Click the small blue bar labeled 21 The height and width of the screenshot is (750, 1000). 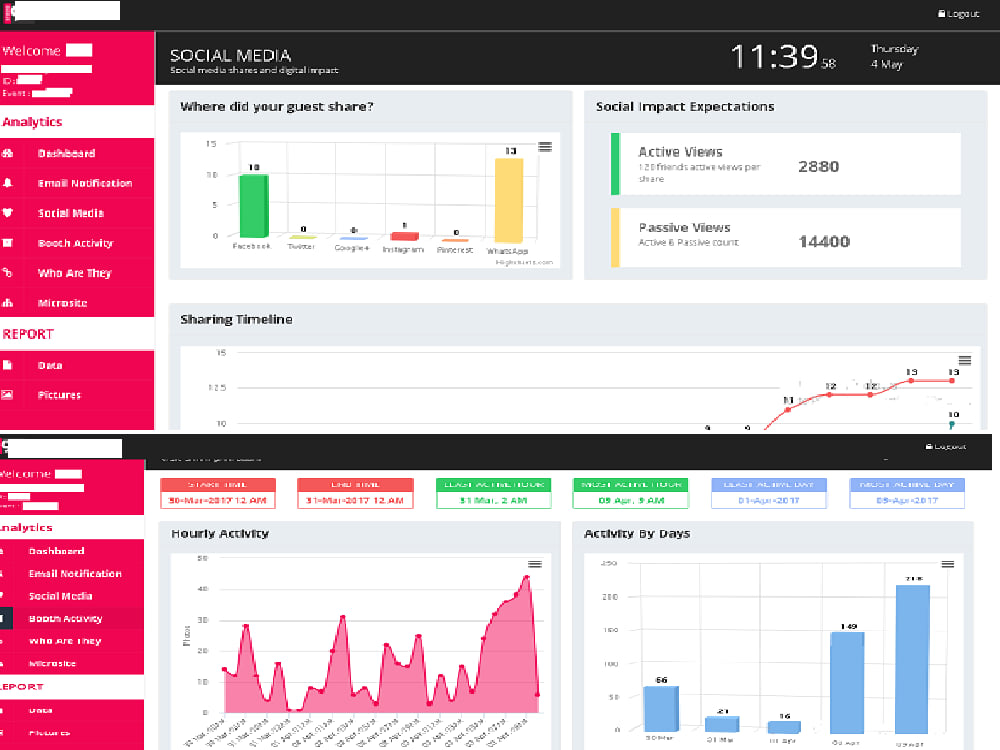722,724
